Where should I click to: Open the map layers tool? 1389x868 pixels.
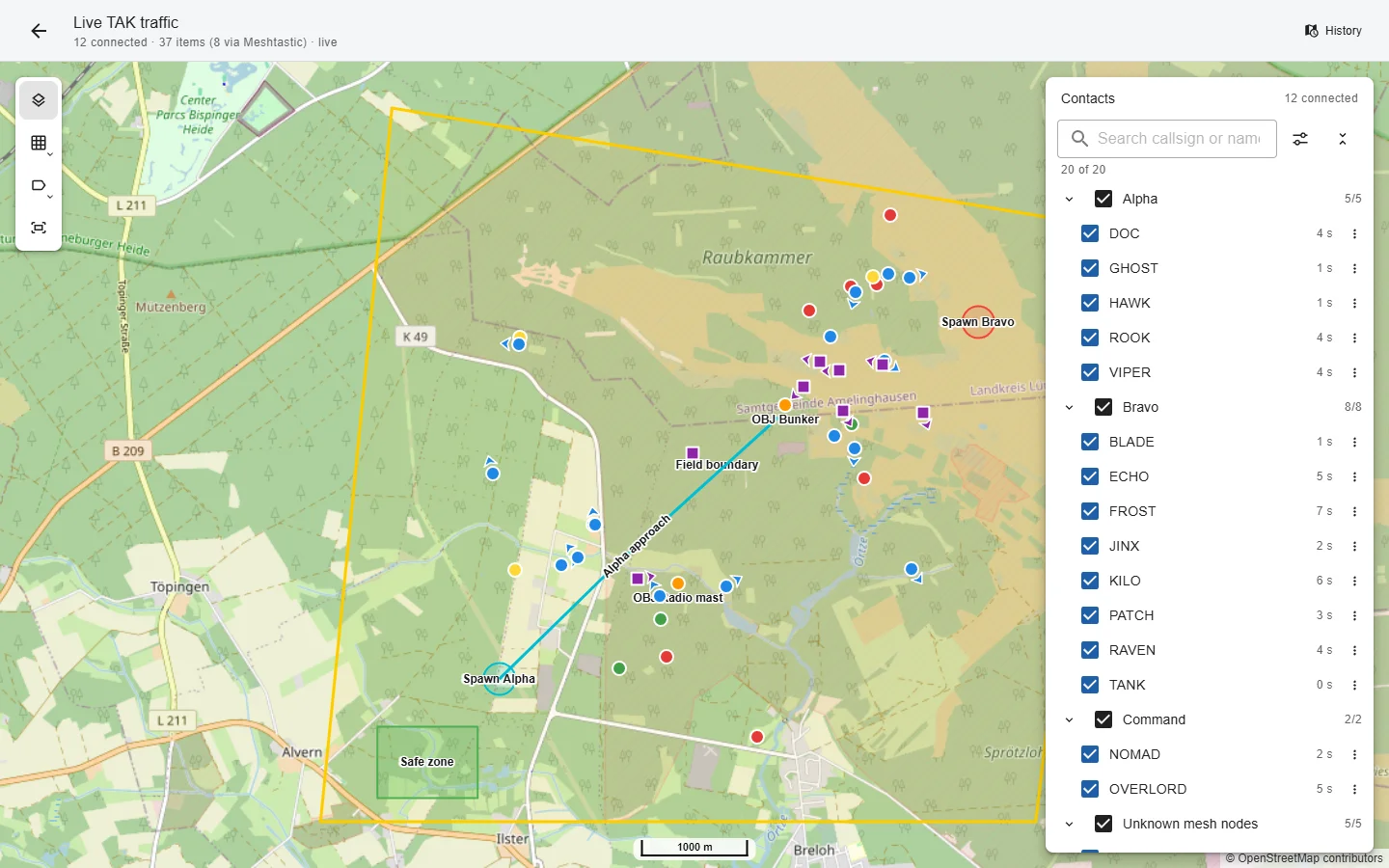(39, 100)
